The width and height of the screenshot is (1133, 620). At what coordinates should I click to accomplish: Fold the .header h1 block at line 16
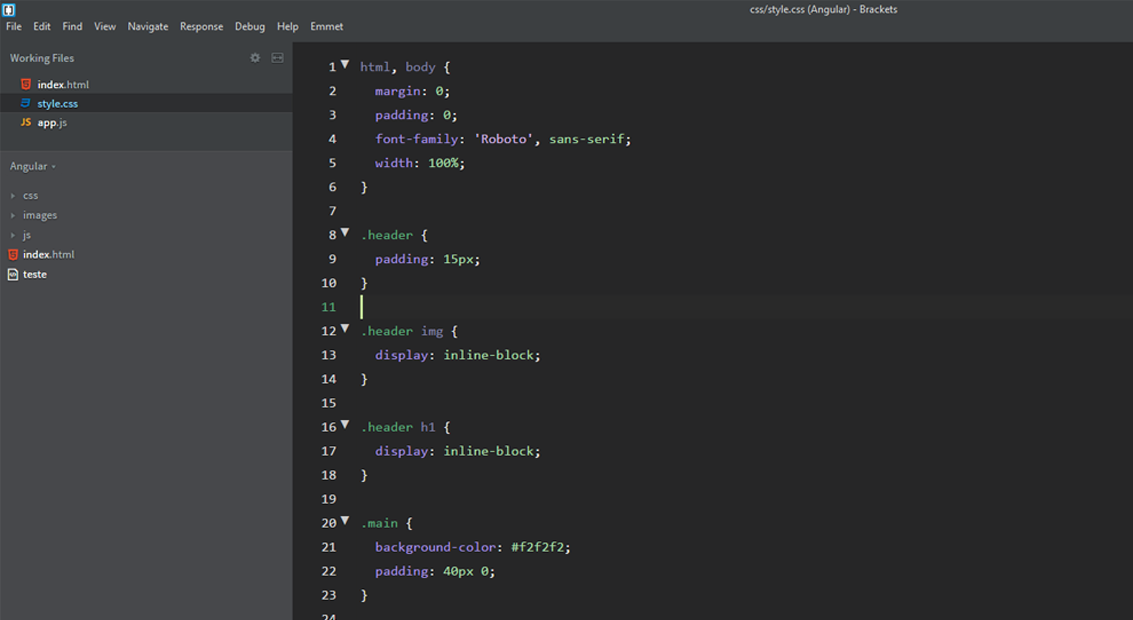click(x=345, y=424)
